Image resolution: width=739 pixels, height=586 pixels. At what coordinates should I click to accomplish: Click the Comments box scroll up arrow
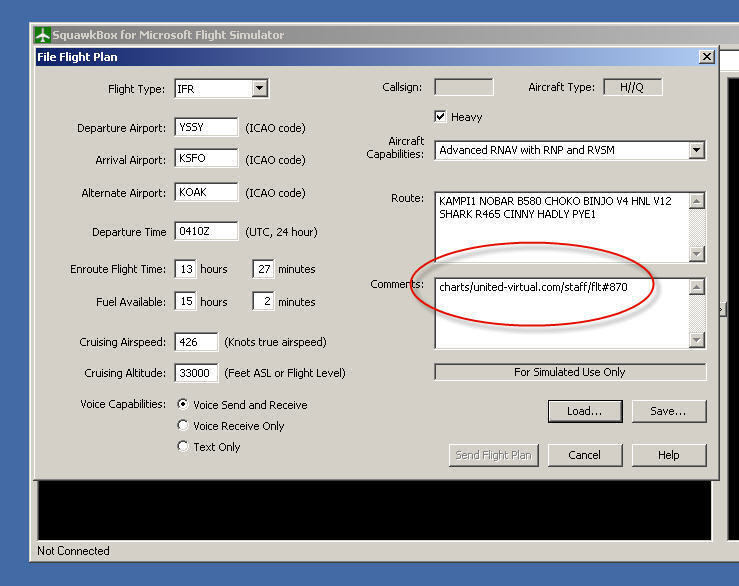coord(697,287)
